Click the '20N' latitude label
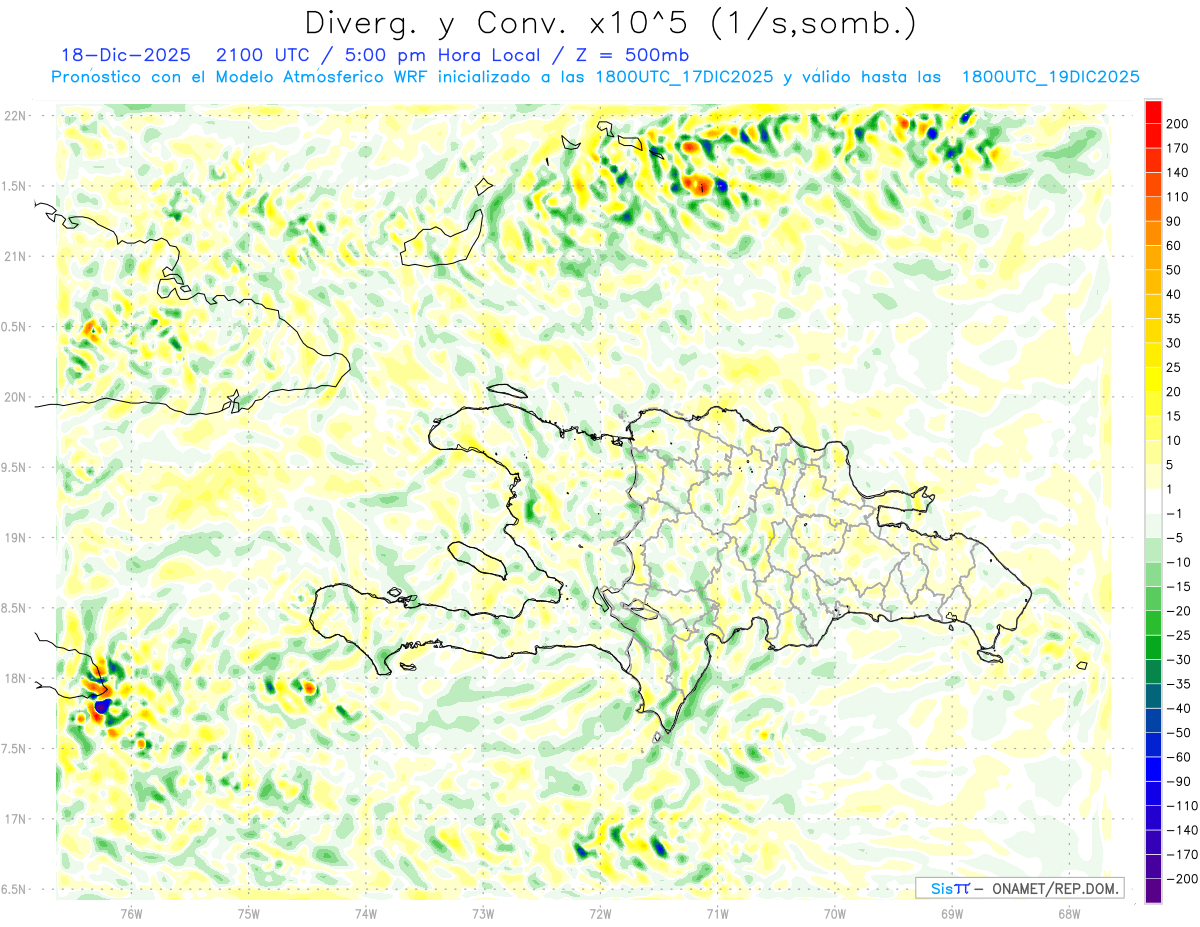 click(x=15, y=397)
